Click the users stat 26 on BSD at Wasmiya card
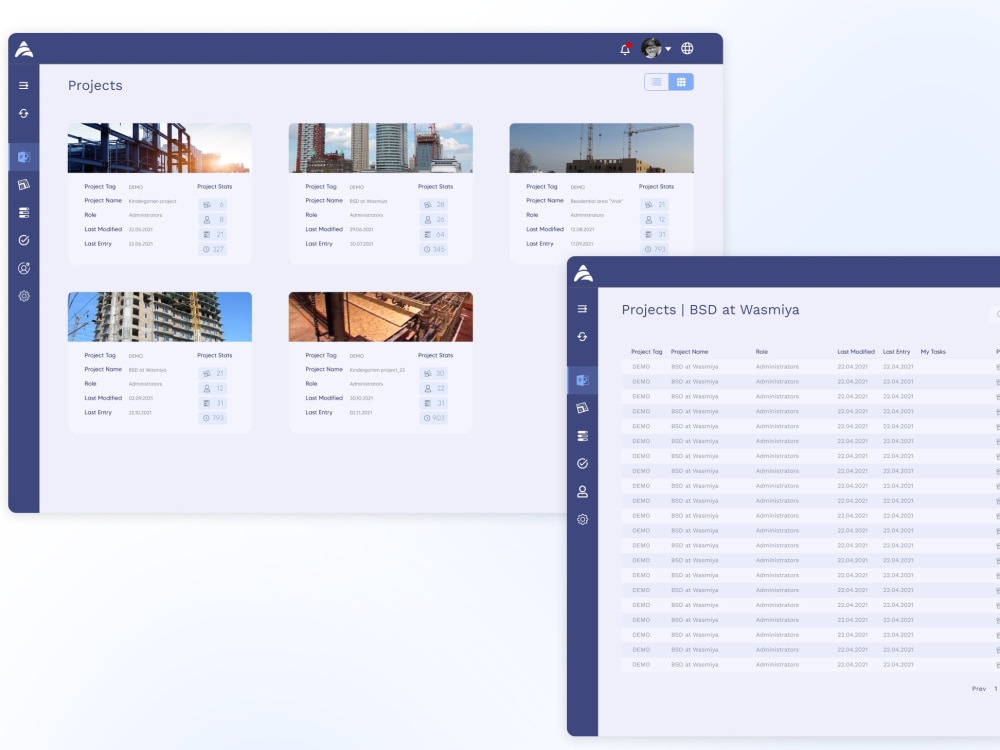Viewport: 1000px width, 750px height. pyautogui.click(x=434, y=219)
